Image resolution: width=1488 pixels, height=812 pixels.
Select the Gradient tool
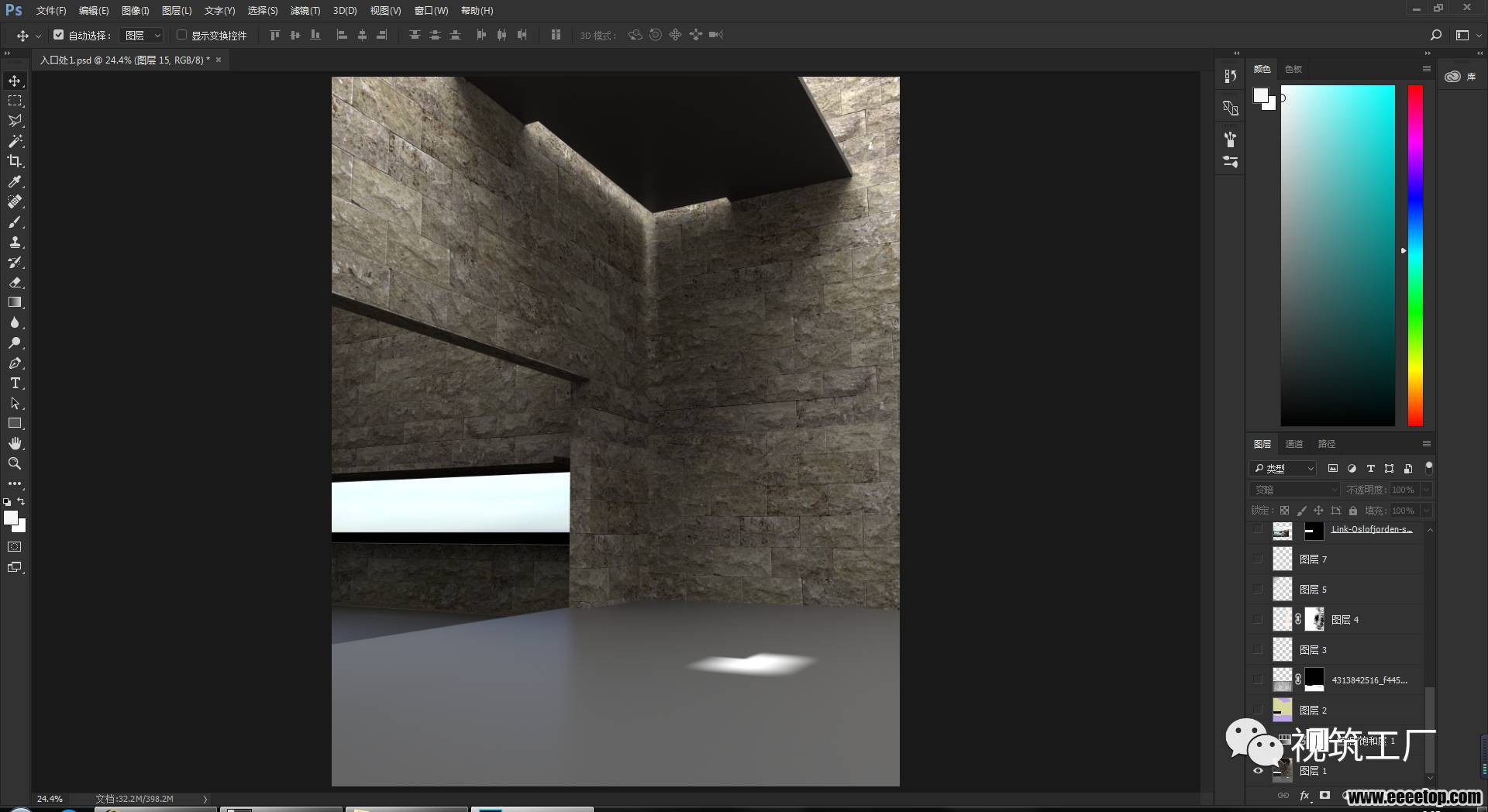click(x=15, y=302)
